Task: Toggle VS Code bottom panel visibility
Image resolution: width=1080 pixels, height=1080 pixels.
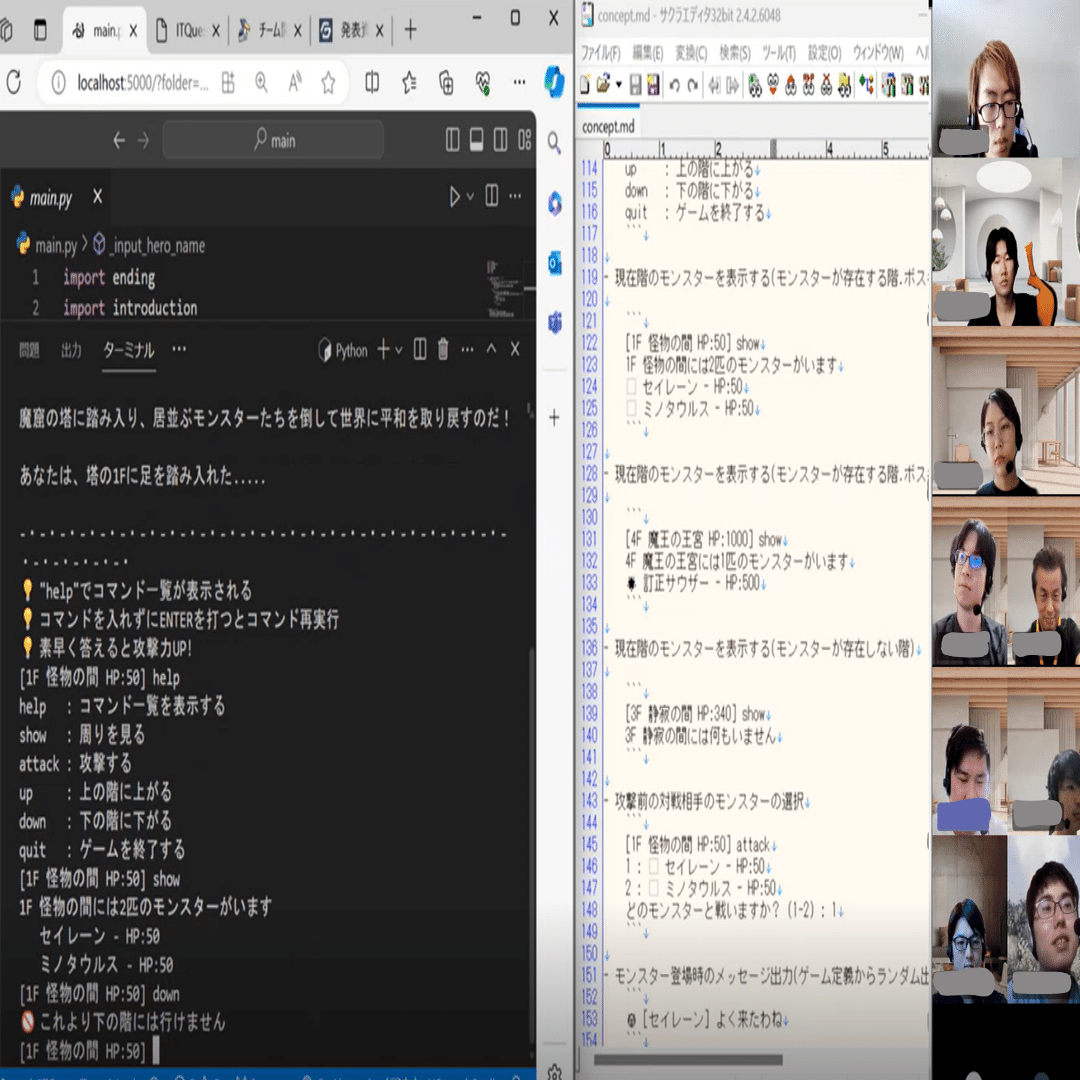Action: point(476,140)
